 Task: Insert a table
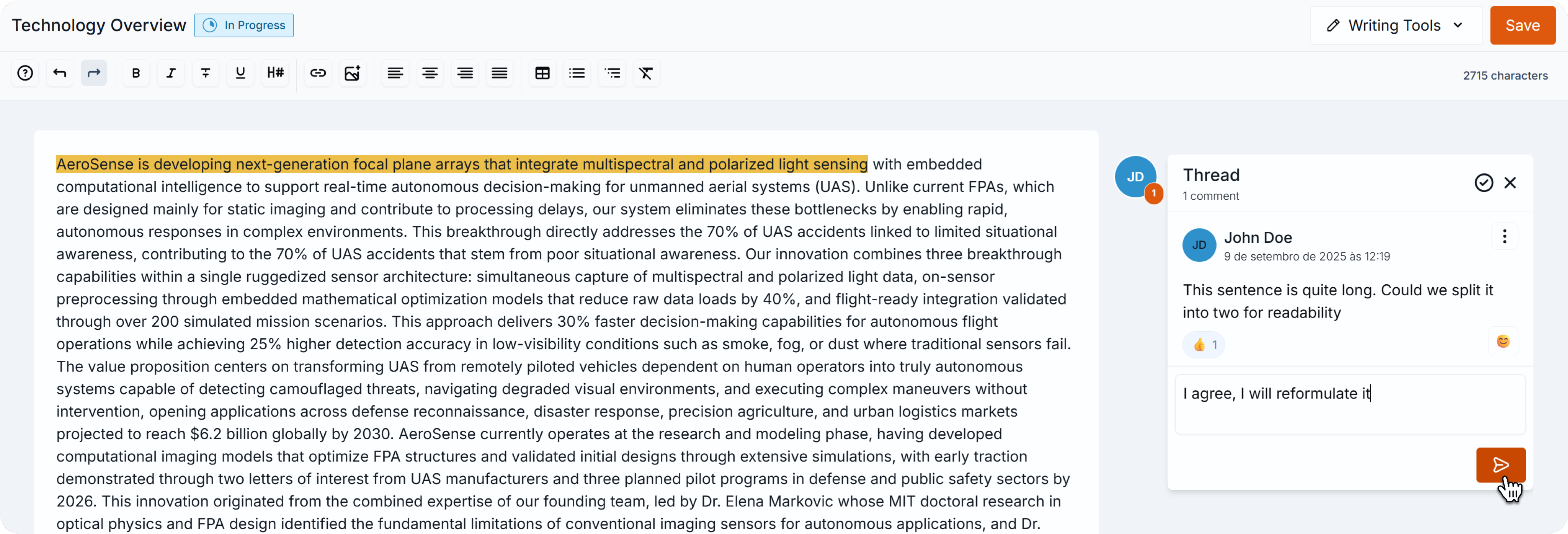click(542, 73)
